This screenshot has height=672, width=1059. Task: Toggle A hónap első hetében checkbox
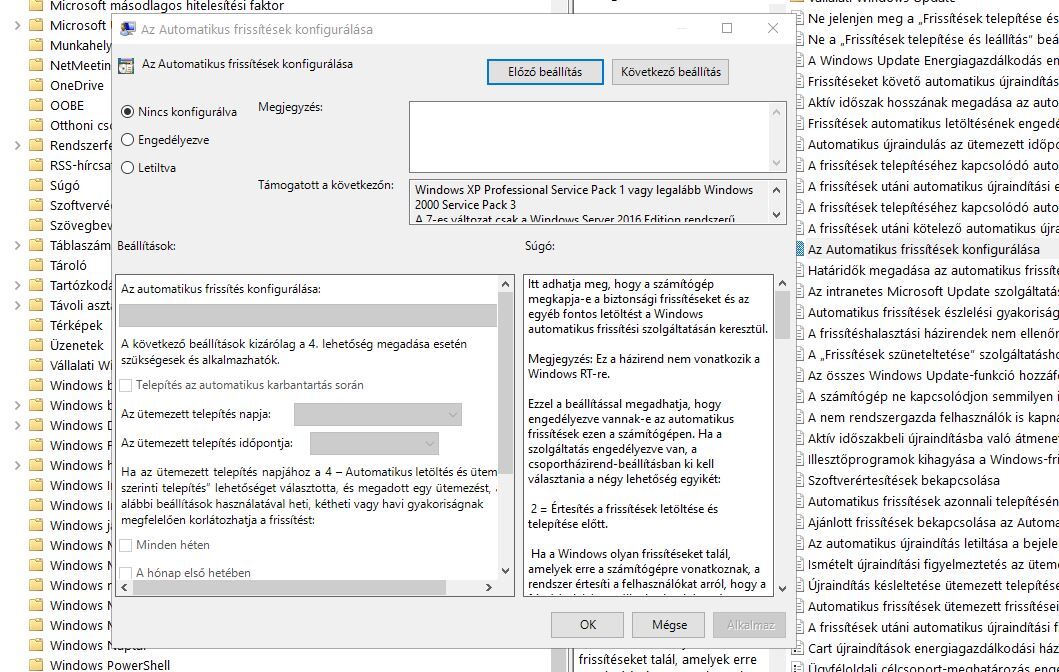126,573
